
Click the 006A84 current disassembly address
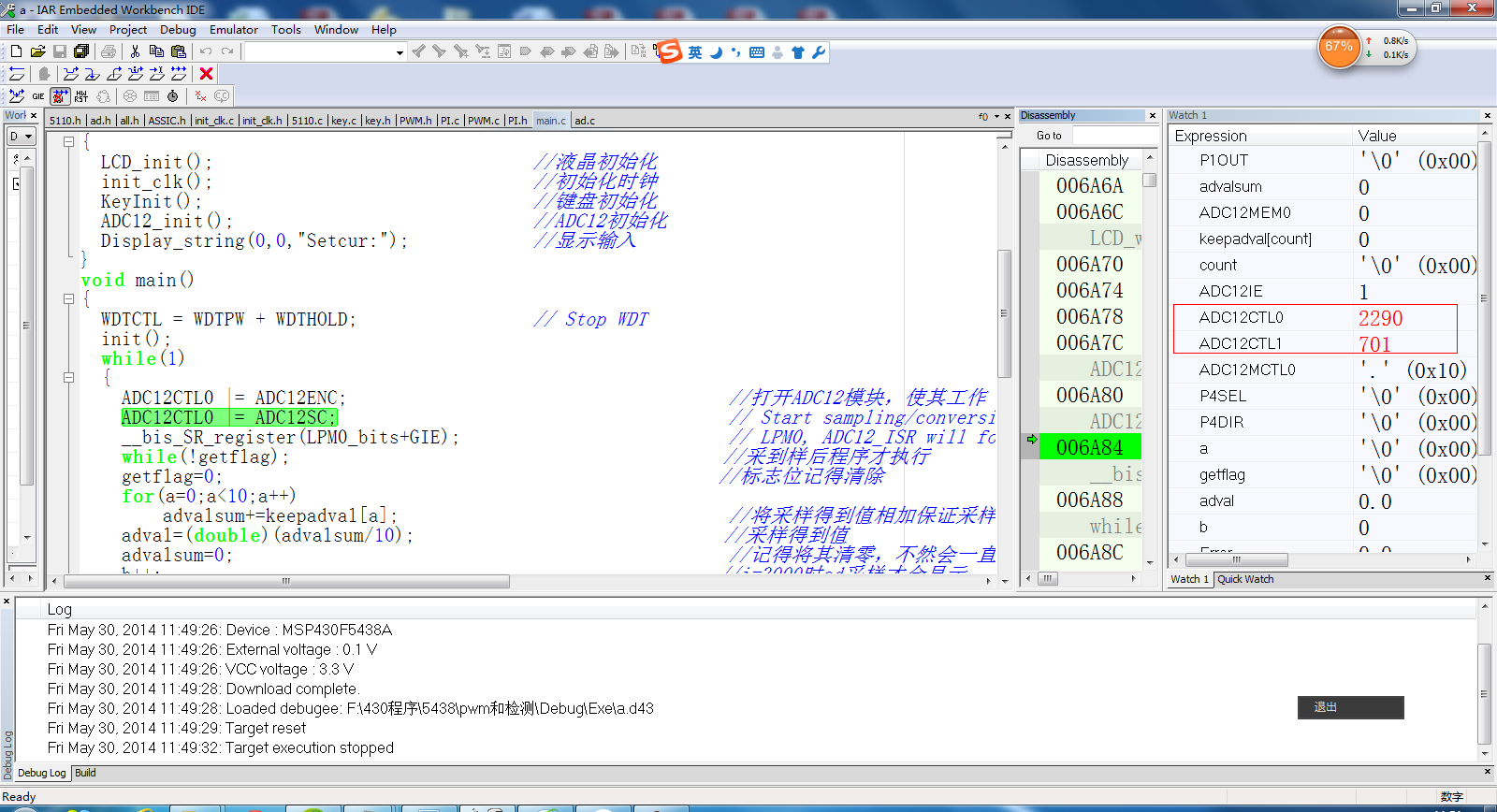[x=1089, y=447]
